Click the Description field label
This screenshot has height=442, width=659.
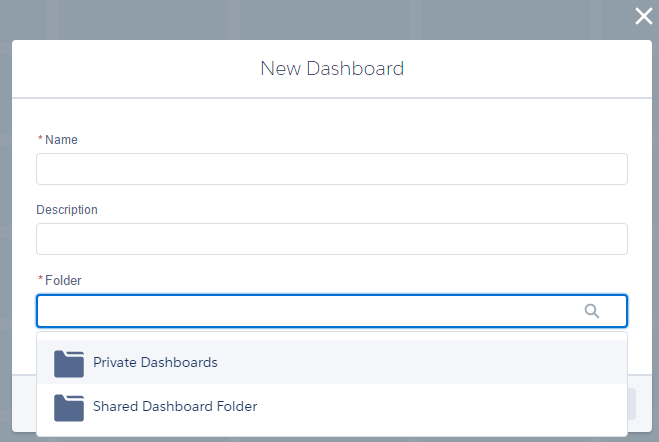[x=67, y=210]
